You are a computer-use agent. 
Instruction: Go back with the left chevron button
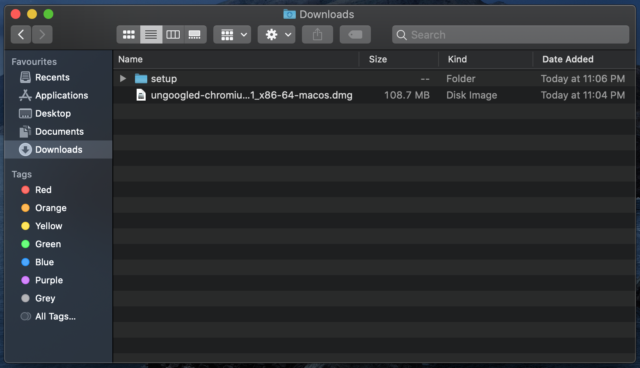click(21, 35)
